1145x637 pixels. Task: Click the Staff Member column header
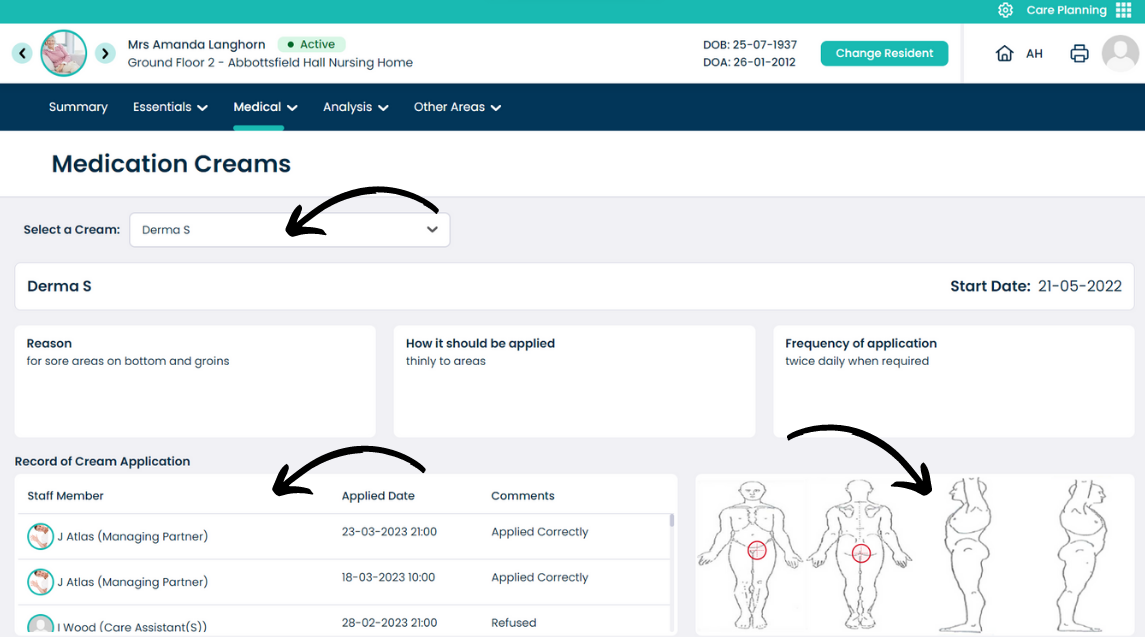[x=65, y=495]
